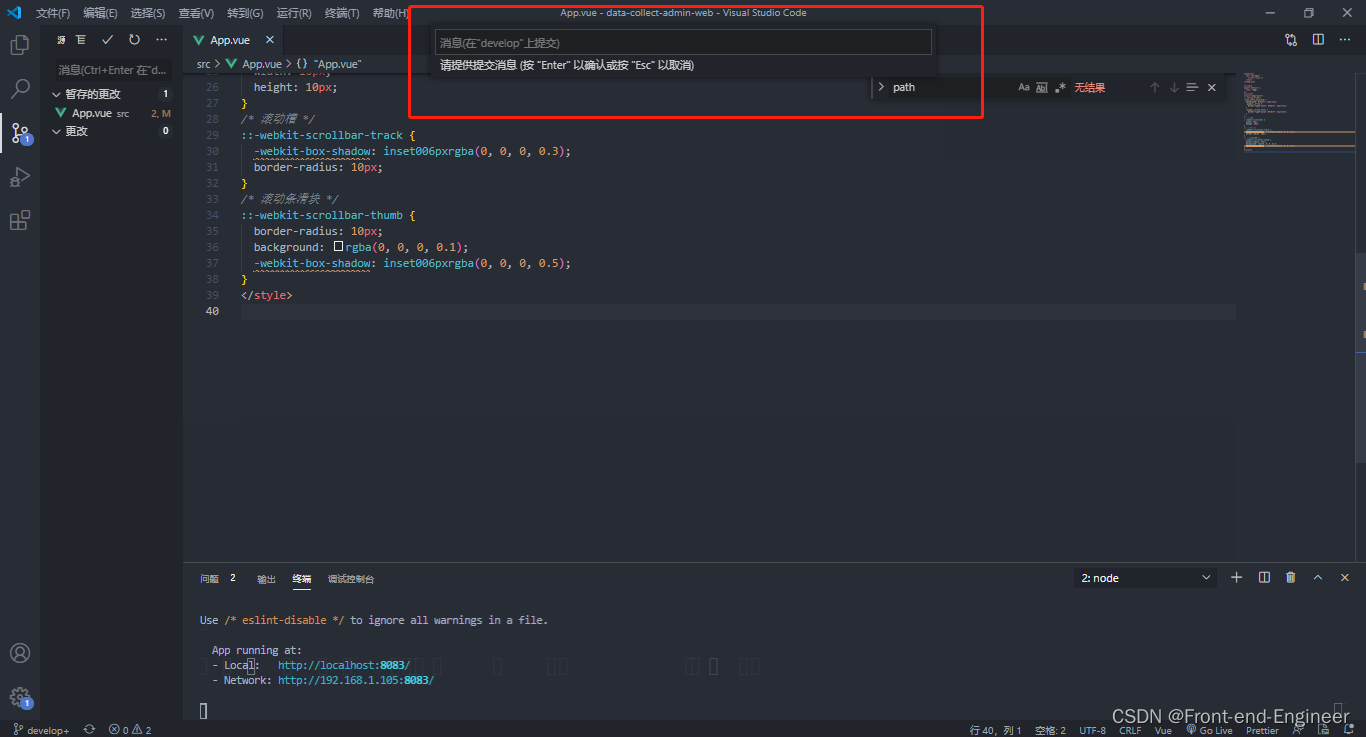
Task: Open the 运行(R) menu
Action: coord(294,13)
